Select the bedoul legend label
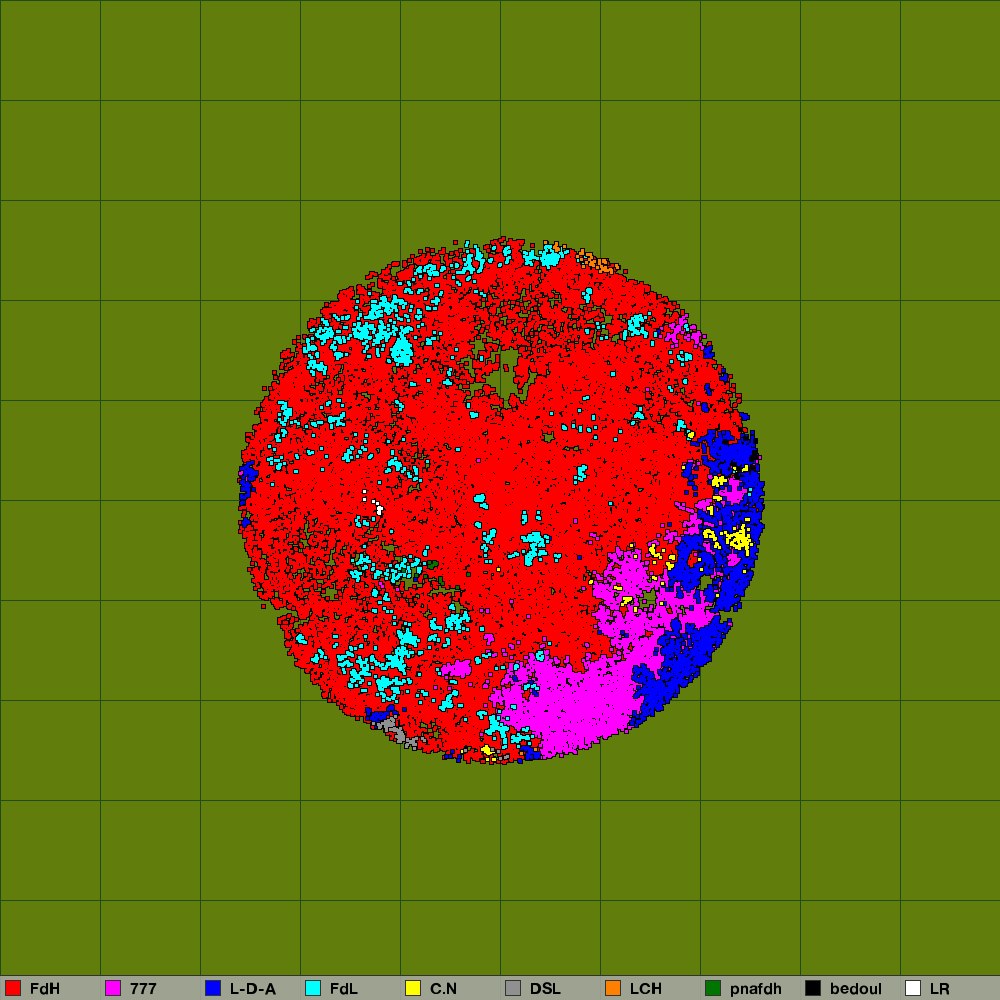The width and height of the screenshot is (1000, 1000). 856,989
